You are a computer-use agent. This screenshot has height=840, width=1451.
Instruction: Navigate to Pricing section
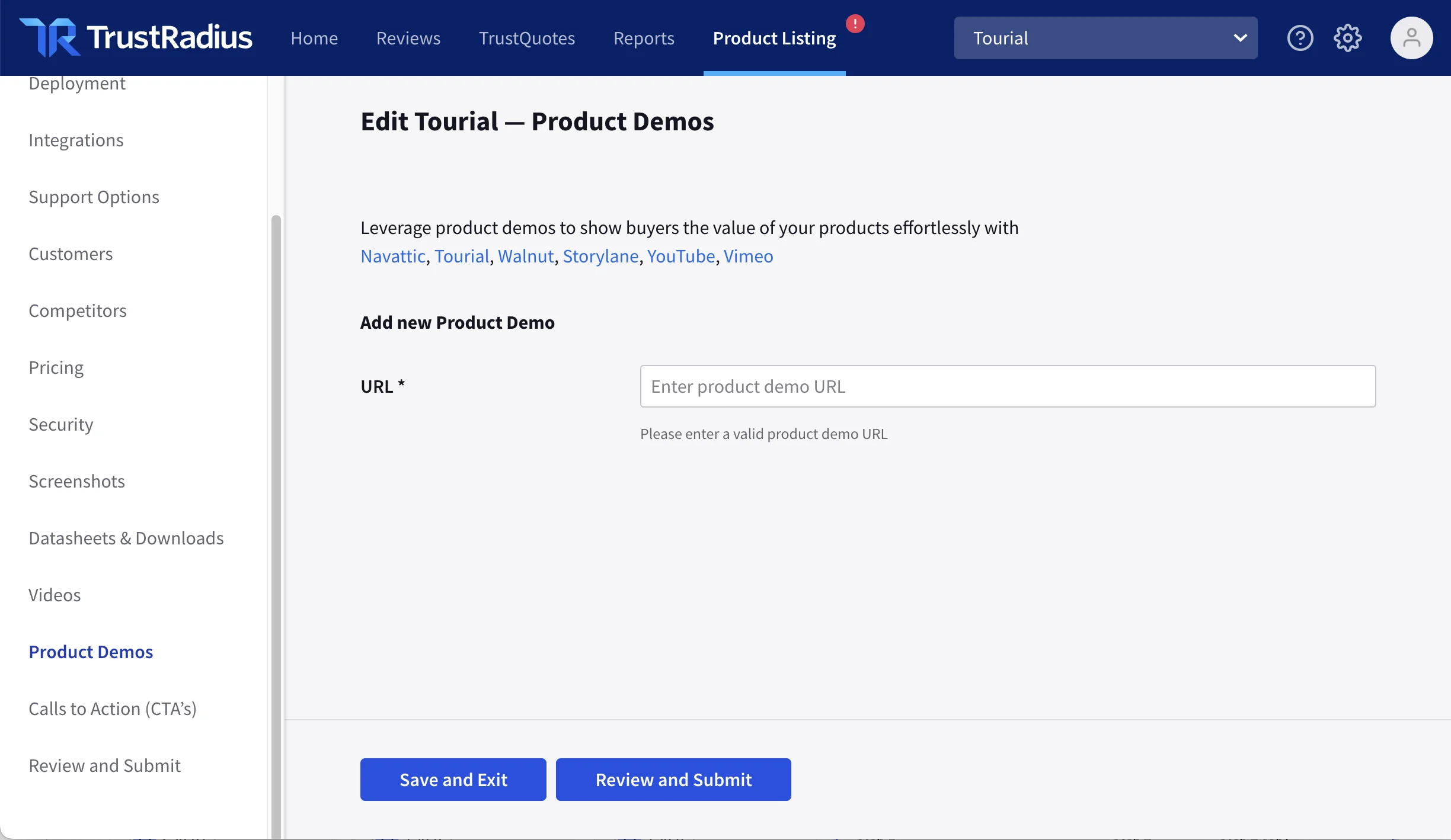point(56,367)
